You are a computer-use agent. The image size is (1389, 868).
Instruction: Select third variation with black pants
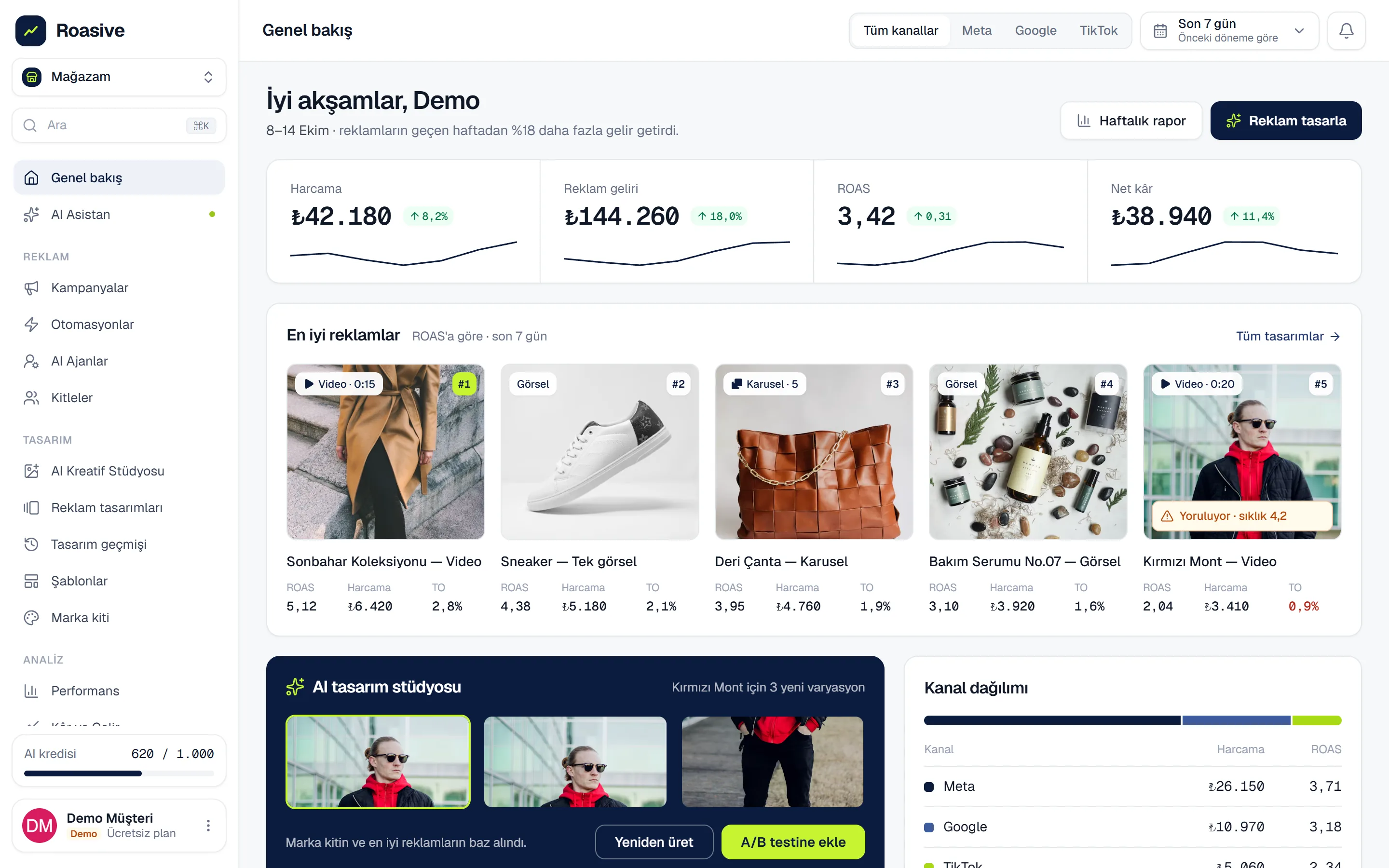pyautogui.click(x=773, y=762)
